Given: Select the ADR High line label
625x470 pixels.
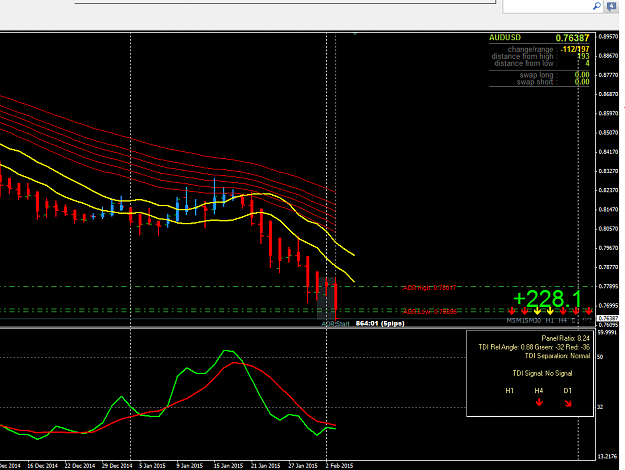Looking at the screenshot, I should [430, 287].
